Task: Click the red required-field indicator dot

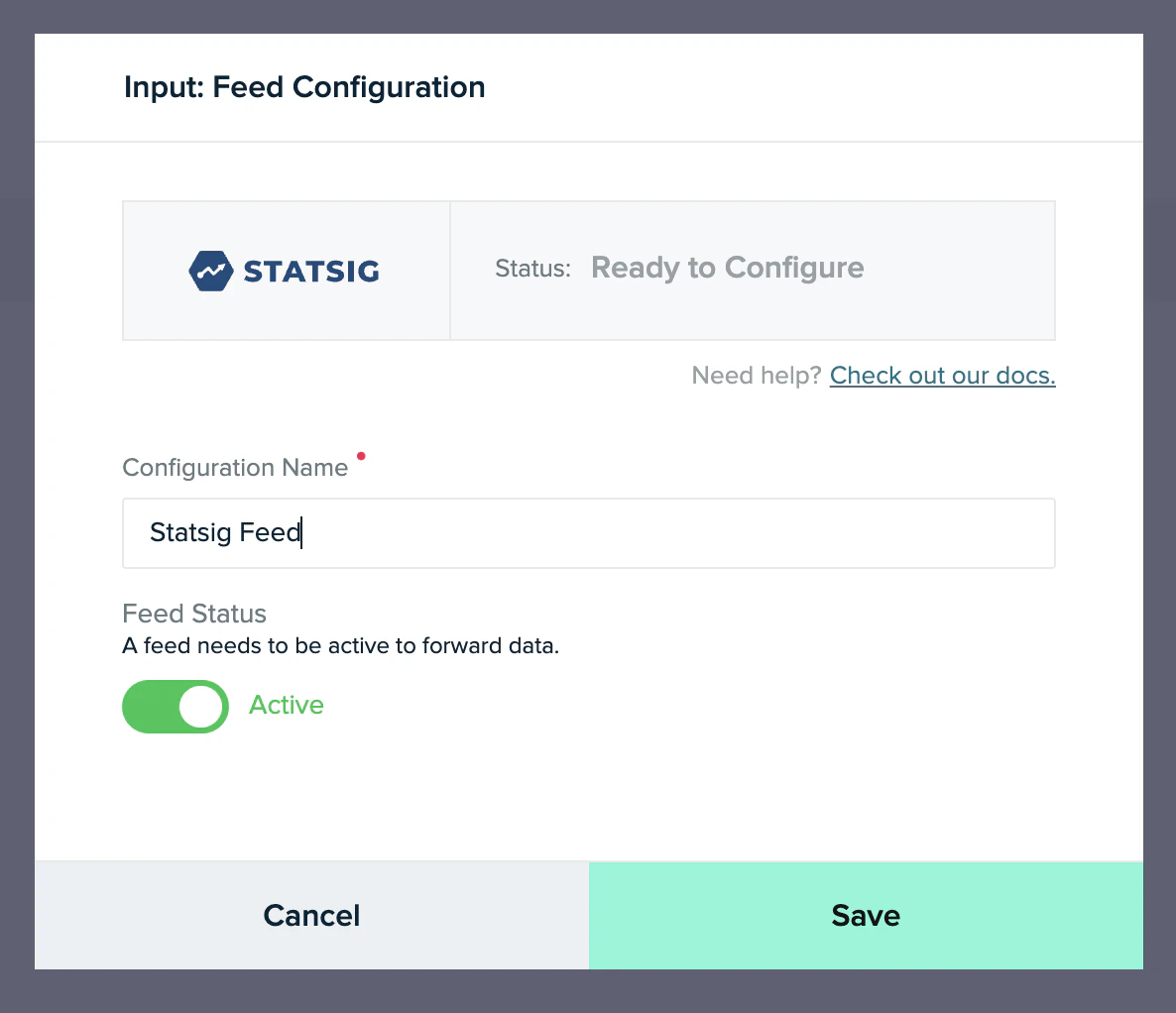Action: (361, 453)
